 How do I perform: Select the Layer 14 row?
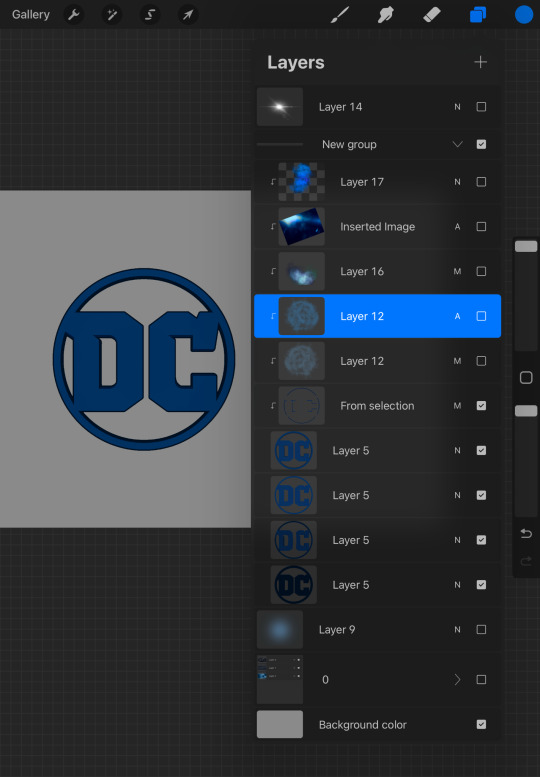(378, 107)
